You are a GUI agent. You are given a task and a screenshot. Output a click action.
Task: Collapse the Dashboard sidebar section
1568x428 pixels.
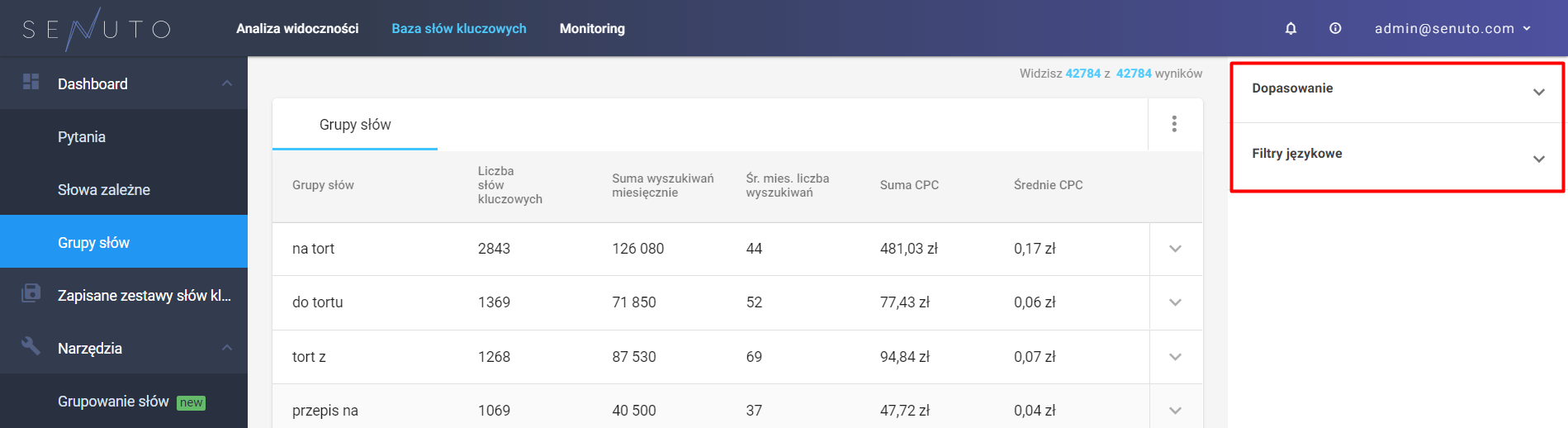click(x=227, y=83)
